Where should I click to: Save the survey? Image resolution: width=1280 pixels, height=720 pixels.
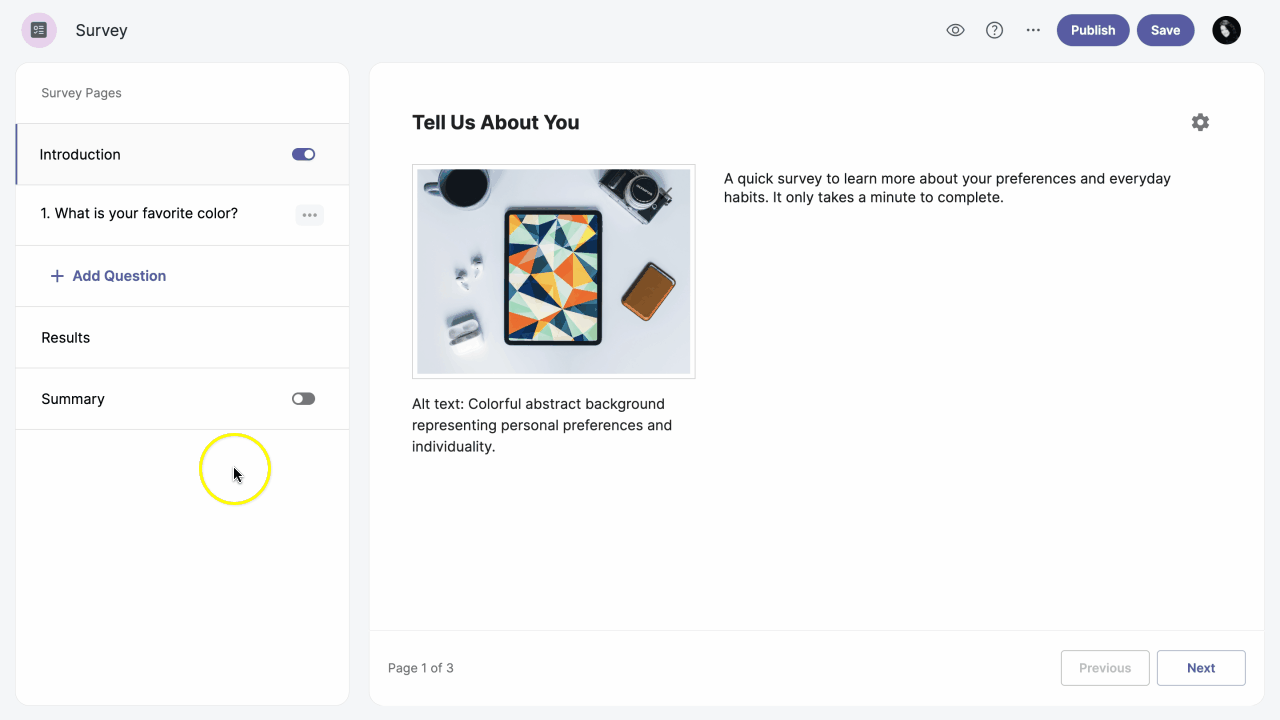(1165, 30)
